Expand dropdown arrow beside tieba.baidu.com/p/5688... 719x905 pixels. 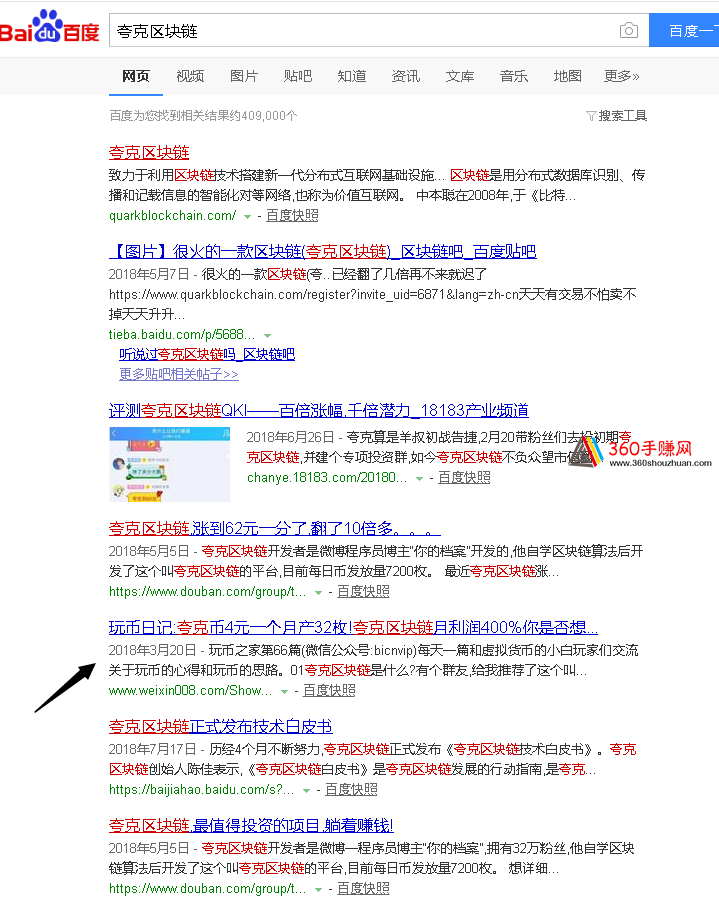[x=267, y=335]
